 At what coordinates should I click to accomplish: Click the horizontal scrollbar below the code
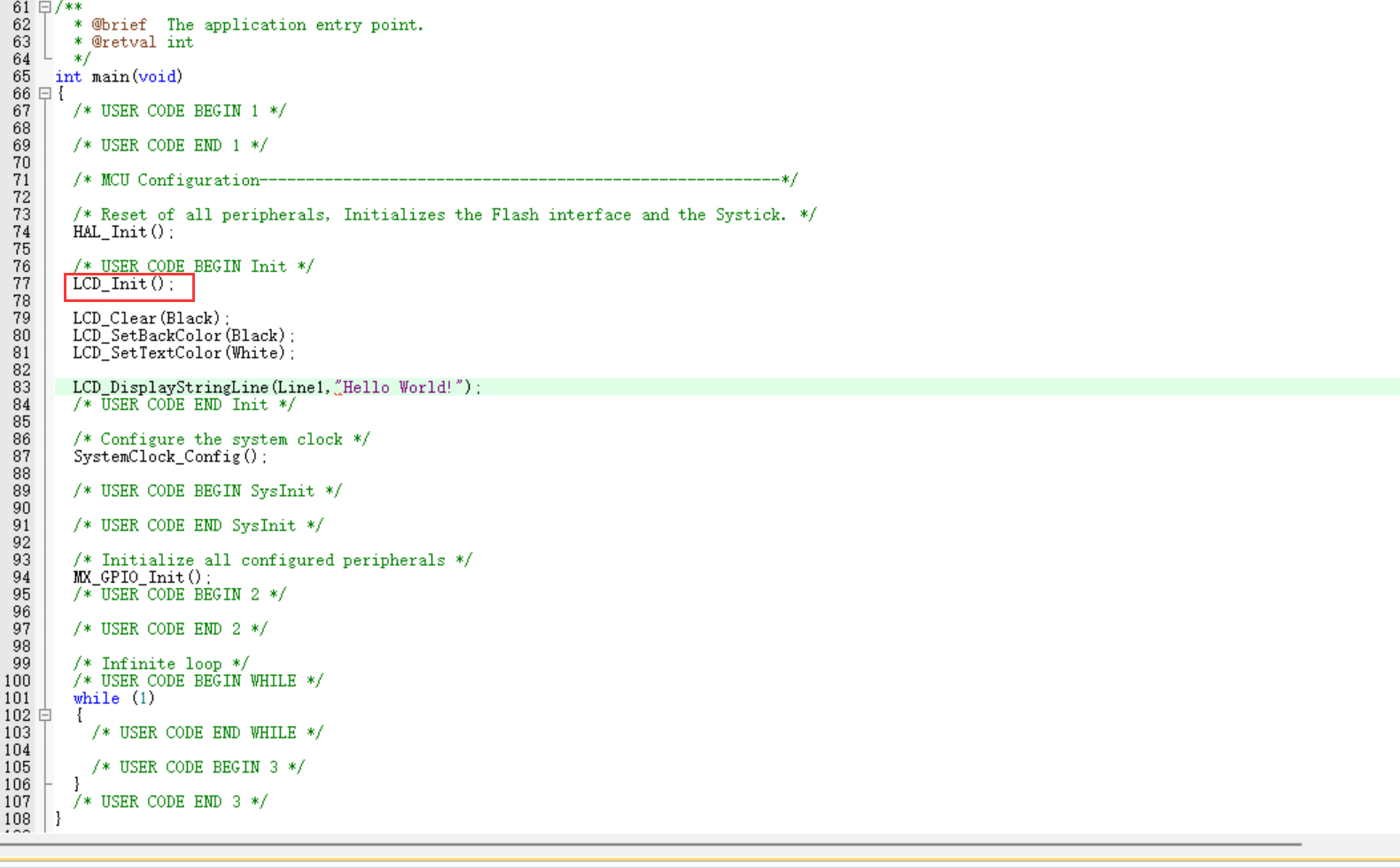pos(651,844)
